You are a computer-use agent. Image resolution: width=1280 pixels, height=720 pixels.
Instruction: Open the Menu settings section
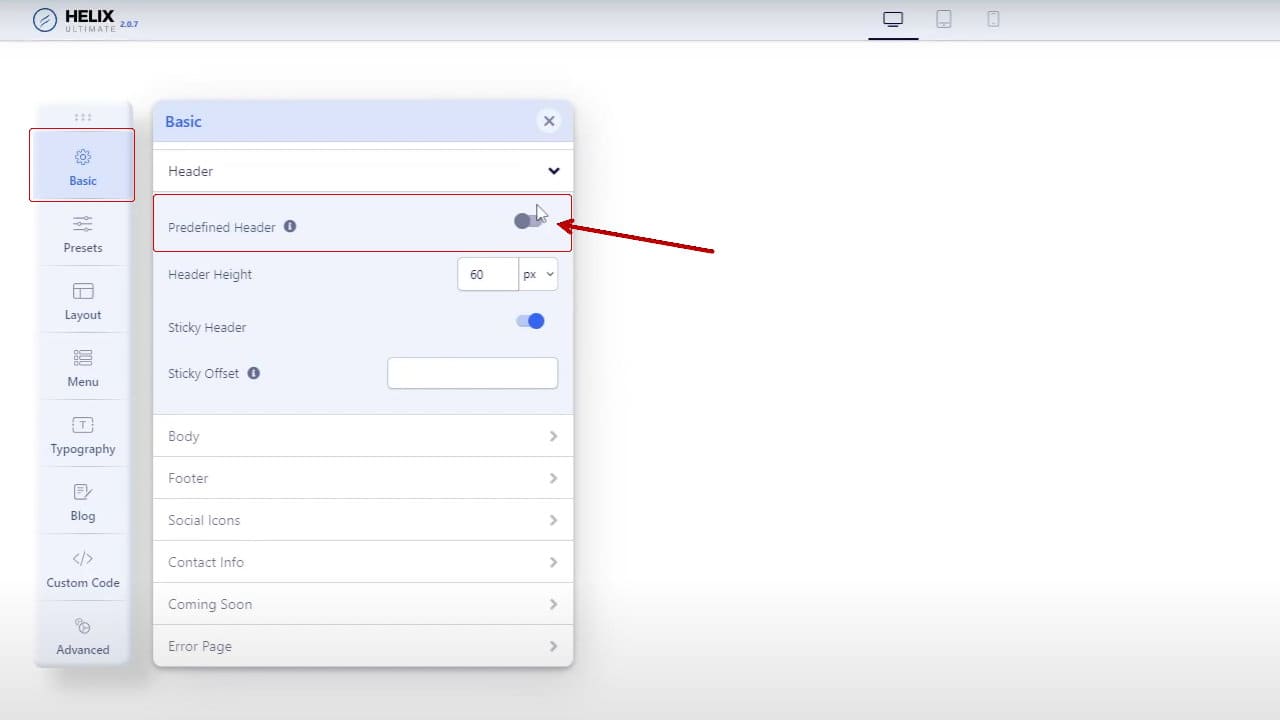click(83, 368)
